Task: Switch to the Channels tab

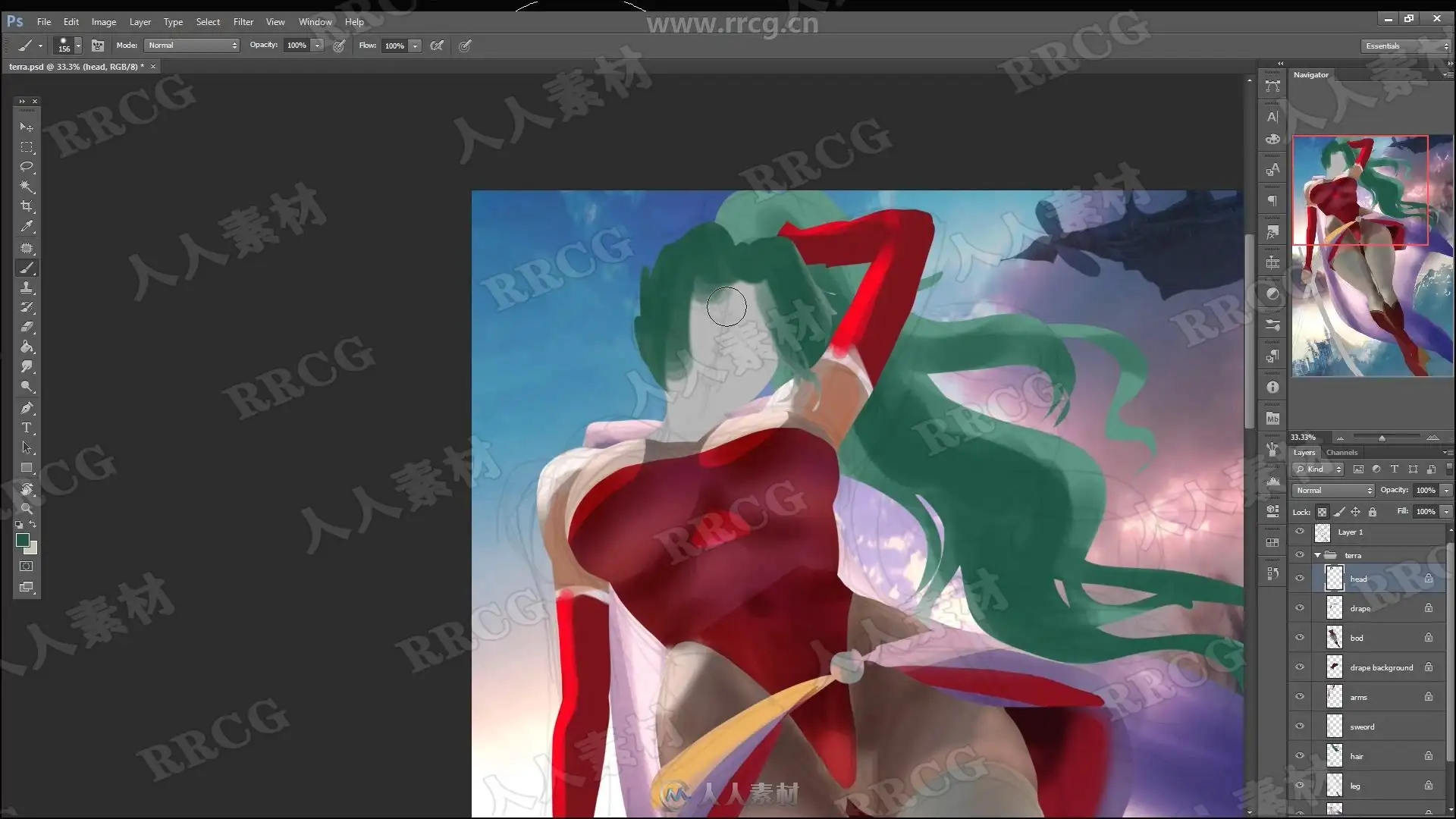Action: 1341,453
